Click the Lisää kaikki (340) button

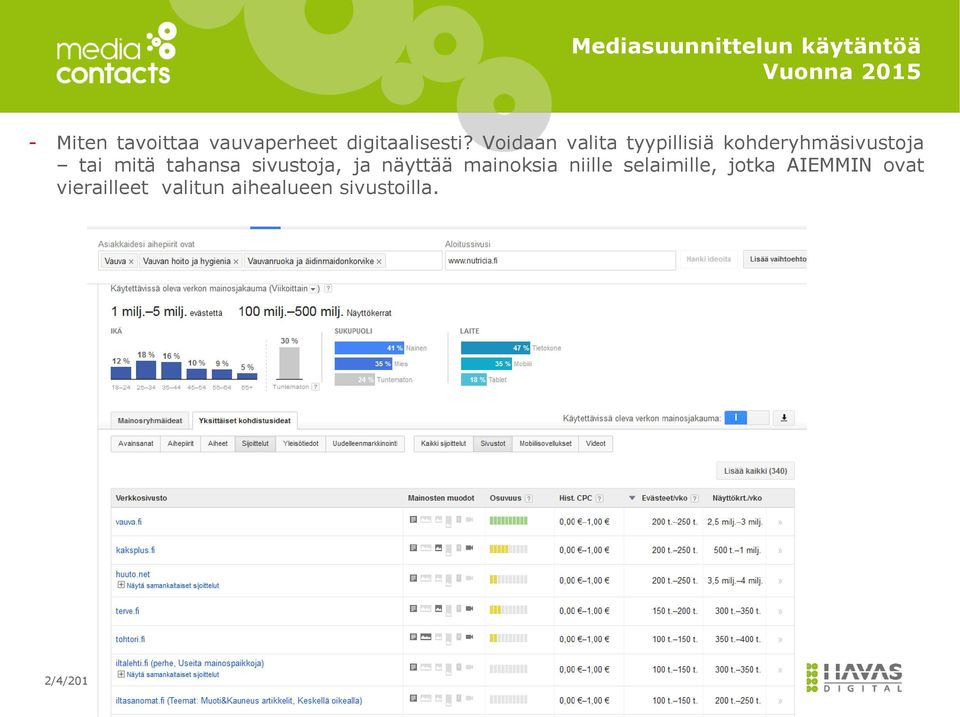[x=756, y=471]
